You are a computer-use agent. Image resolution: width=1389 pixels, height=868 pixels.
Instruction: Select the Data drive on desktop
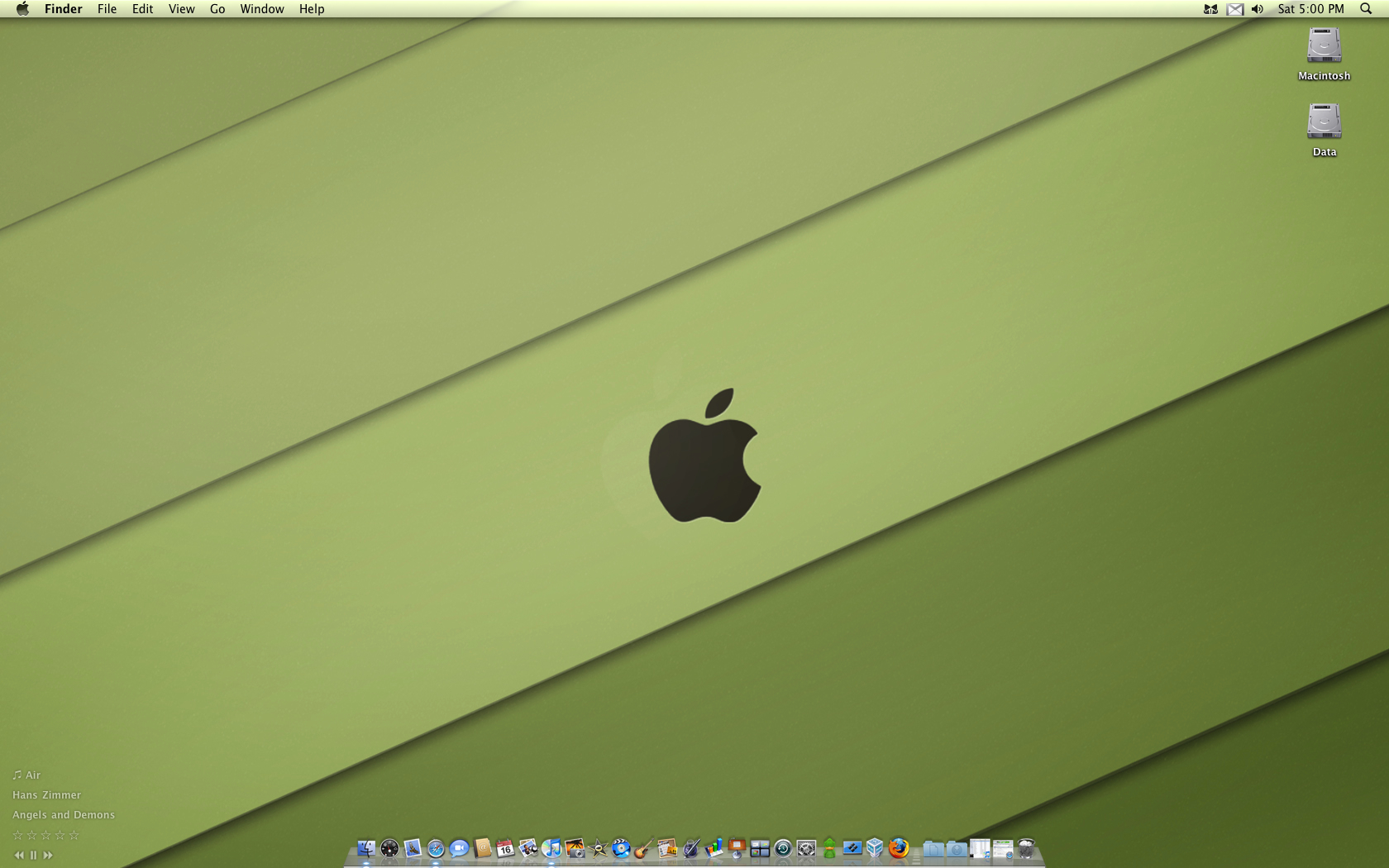(1324, 122)
